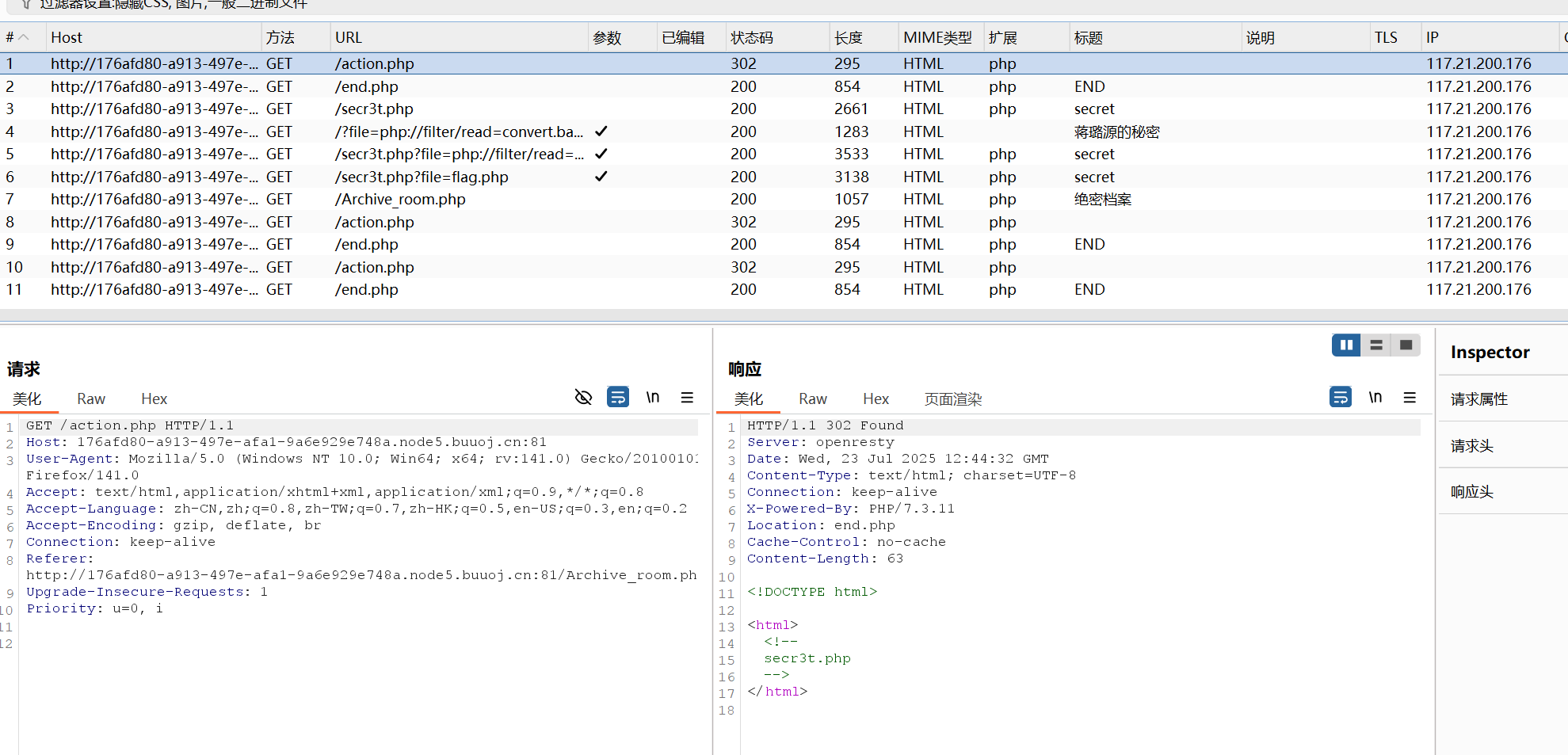Viewport: 1568px width, 755px height.
Task: Sort by the Host column header
Action: coord(154,37)
